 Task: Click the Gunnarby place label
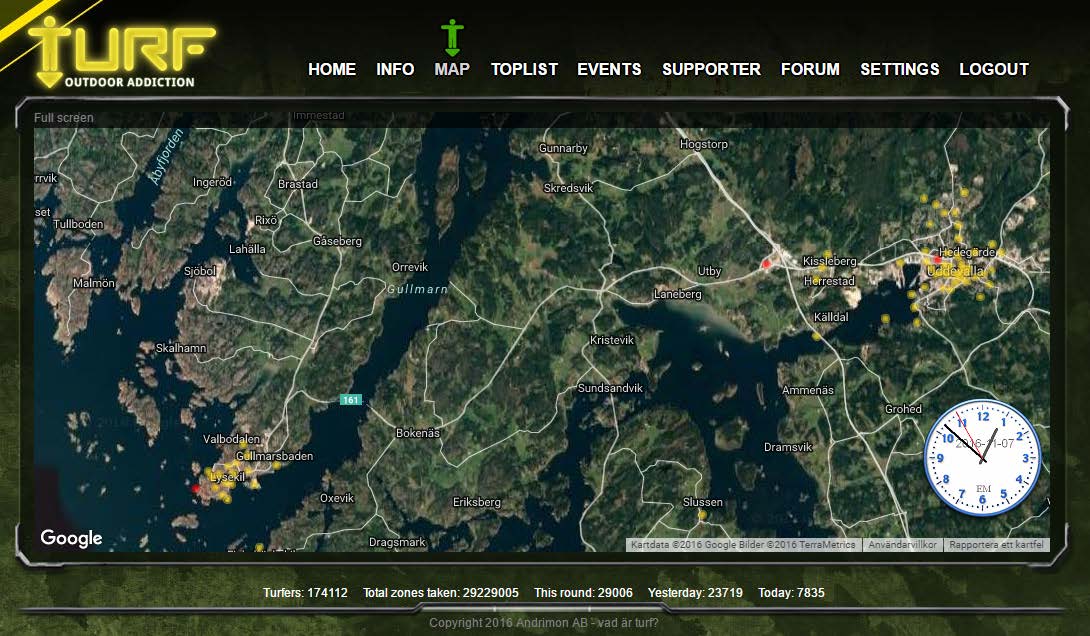click(x=563, y=148)
